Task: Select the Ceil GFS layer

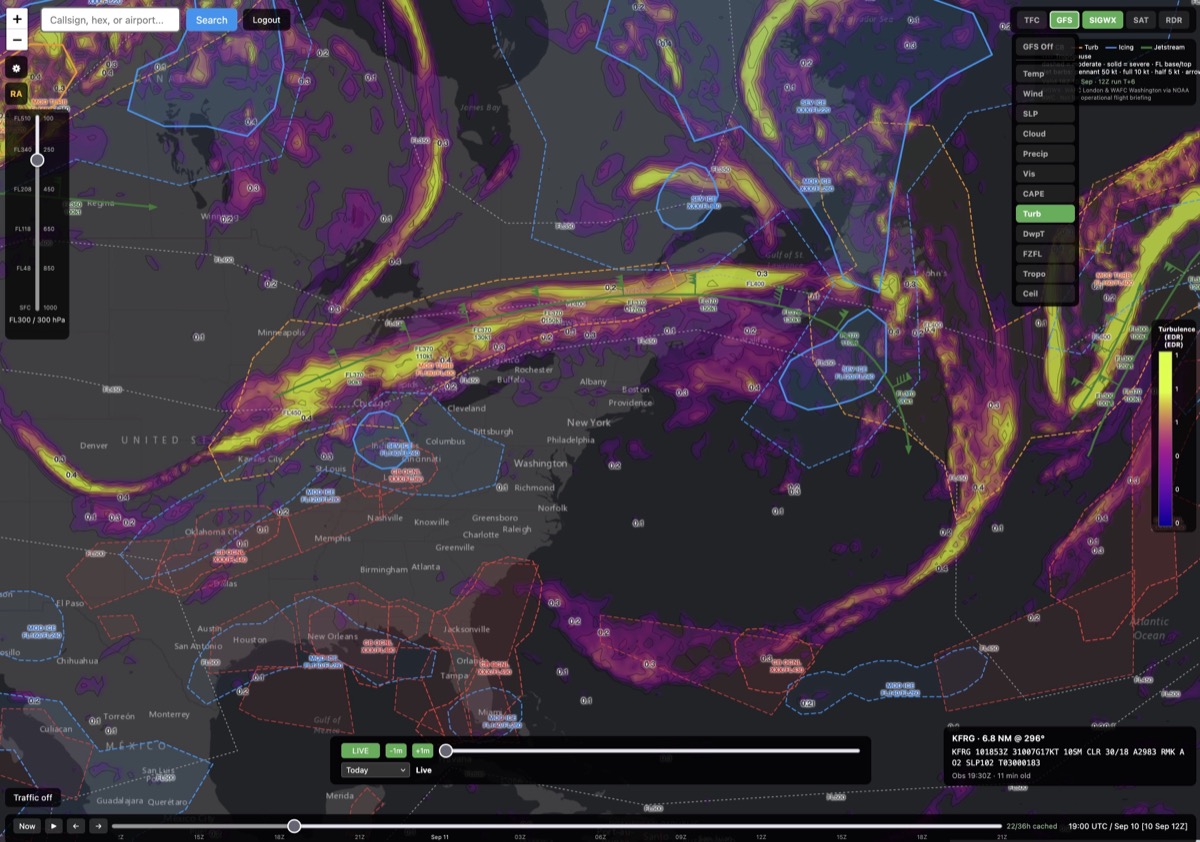Action: (1045, 294)
